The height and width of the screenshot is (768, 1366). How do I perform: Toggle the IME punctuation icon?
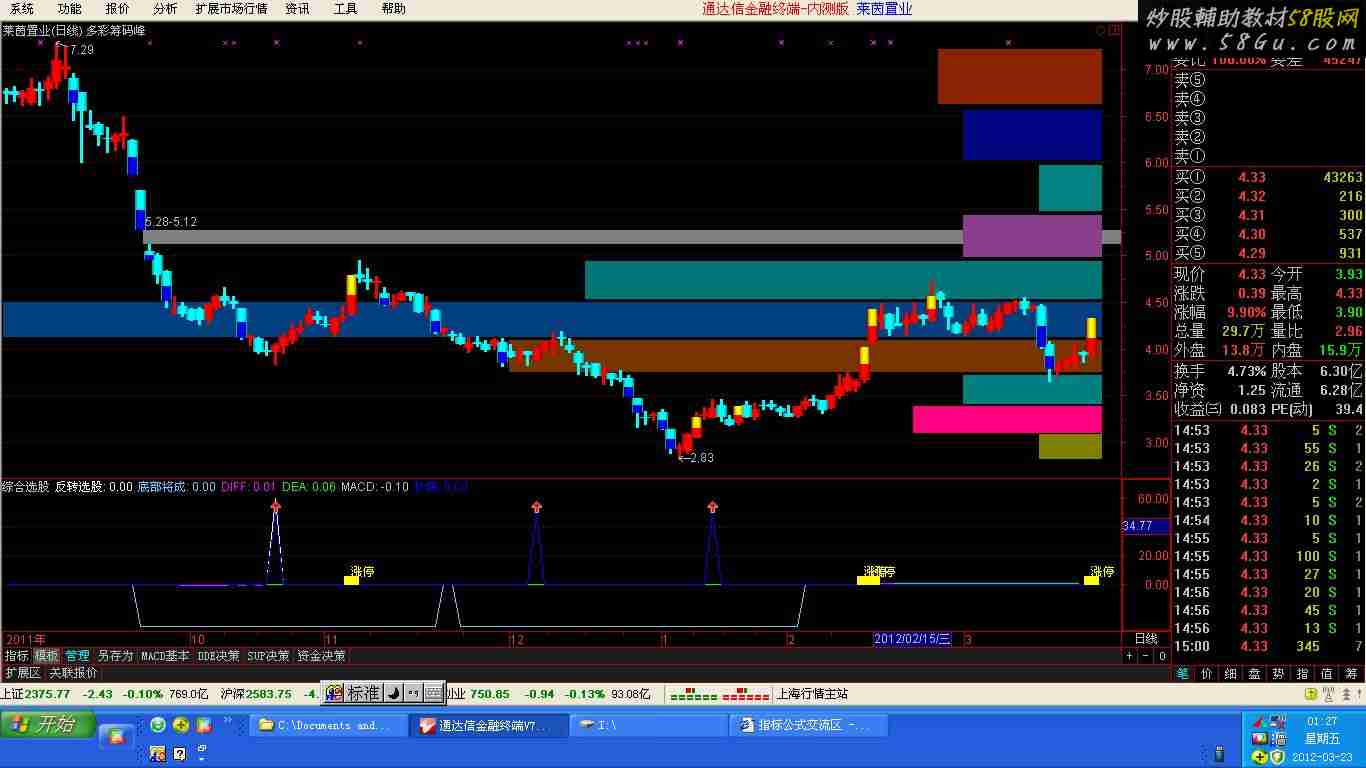[412, 692]
